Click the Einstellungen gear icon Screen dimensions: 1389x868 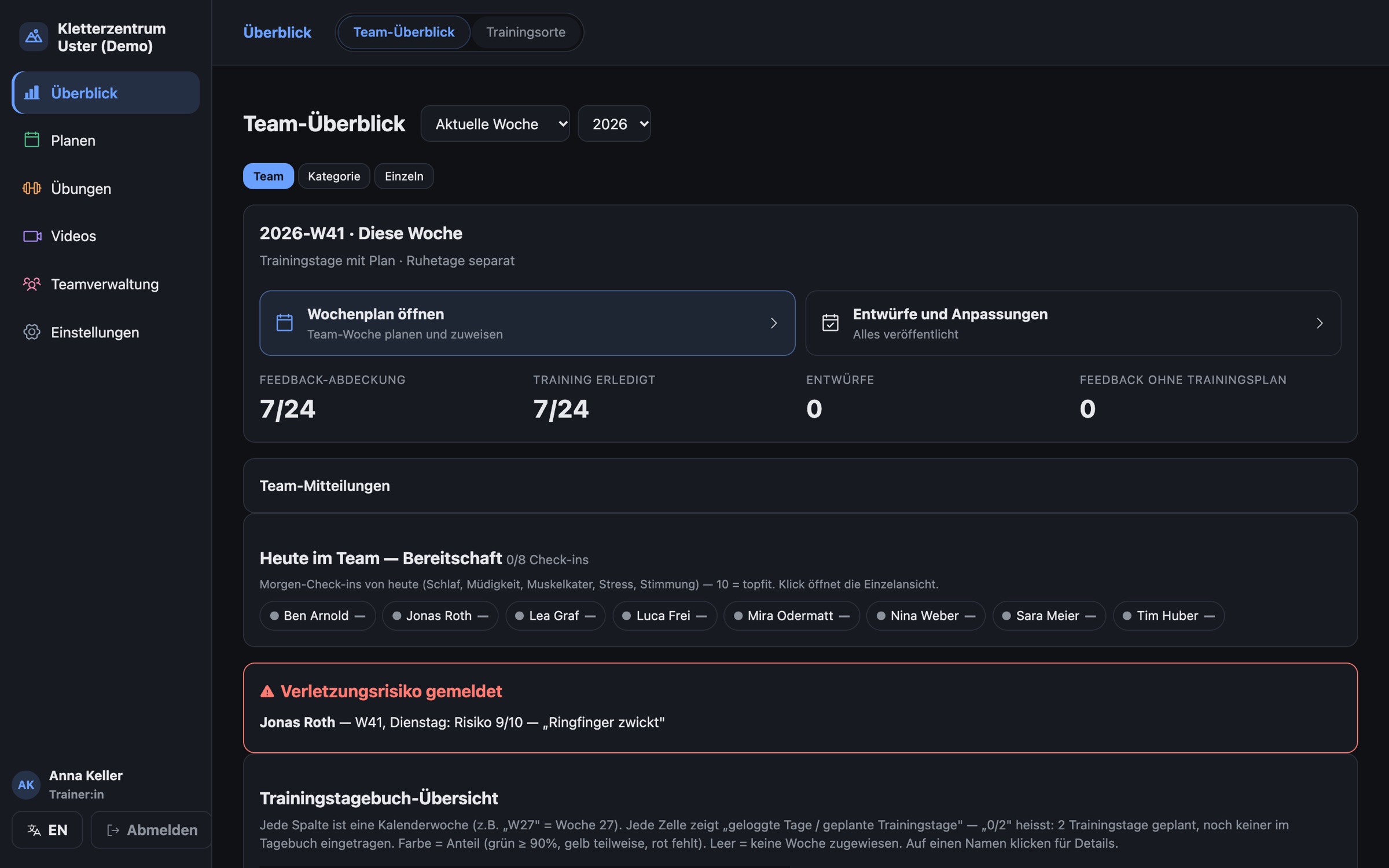coord(32,332)
